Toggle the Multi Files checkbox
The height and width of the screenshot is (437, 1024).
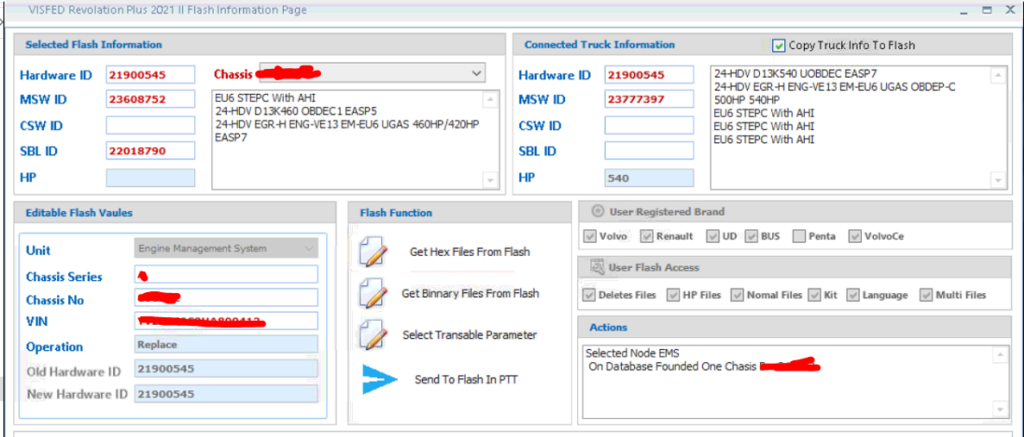tap(925, 295)
